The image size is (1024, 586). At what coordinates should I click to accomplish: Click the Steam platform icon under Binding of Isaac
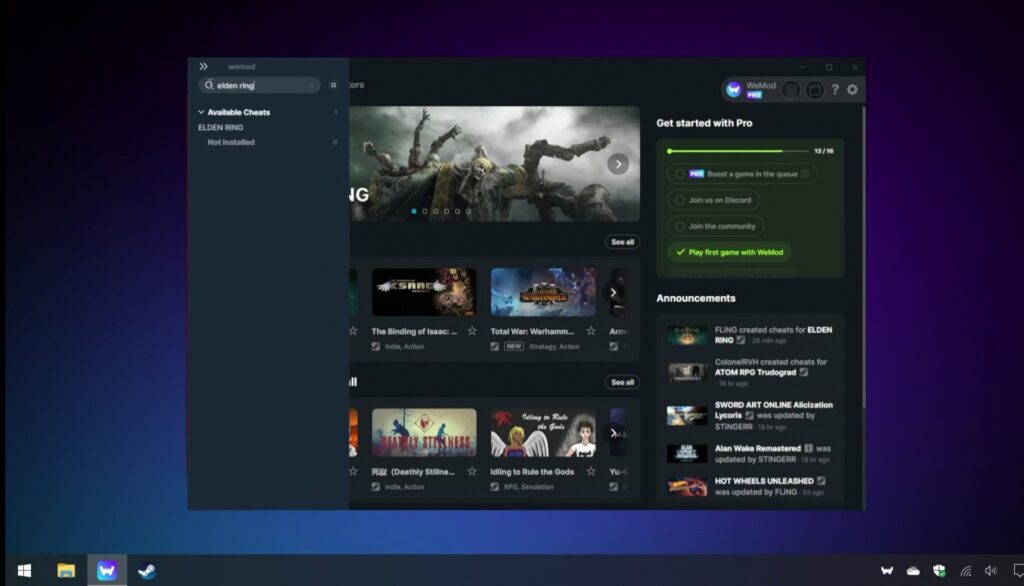pyautogui.click(x=376, y=346)
